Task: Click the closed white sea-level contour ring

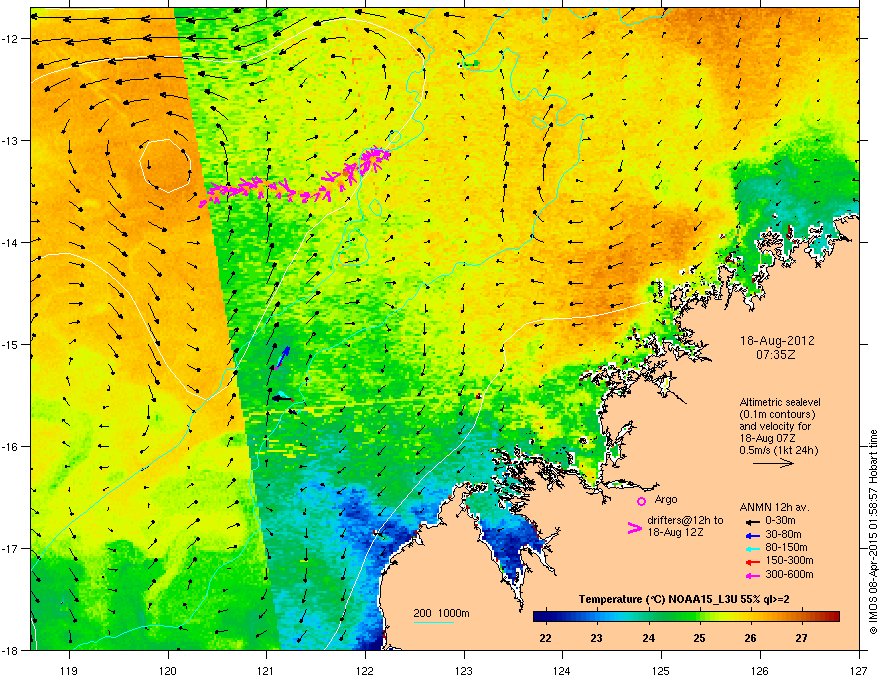Action: (x=166, y=166)
